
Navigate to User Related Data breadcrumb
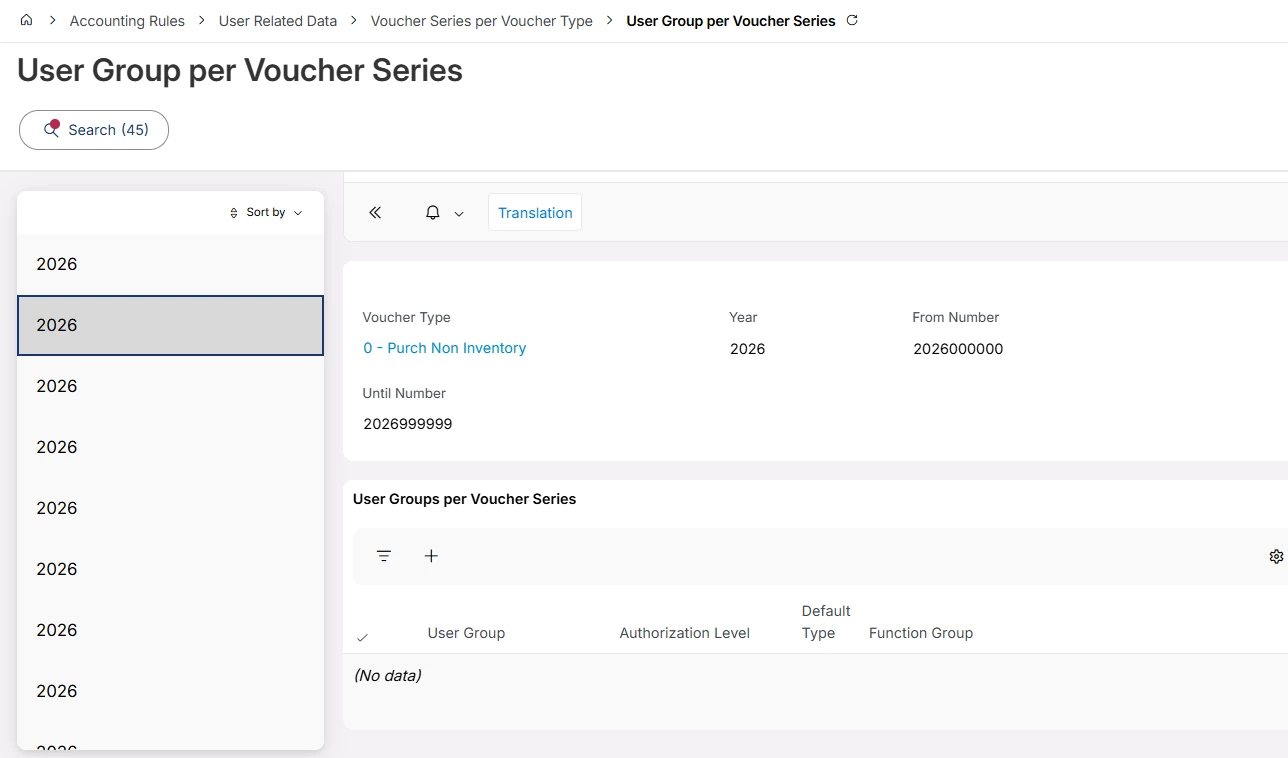click(278, 21)
